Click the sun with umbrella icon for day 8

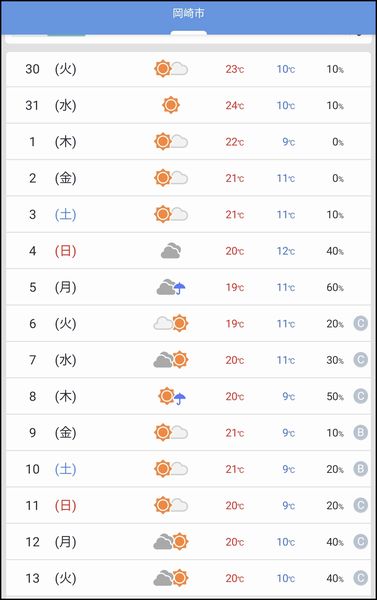tap(172, 396)
